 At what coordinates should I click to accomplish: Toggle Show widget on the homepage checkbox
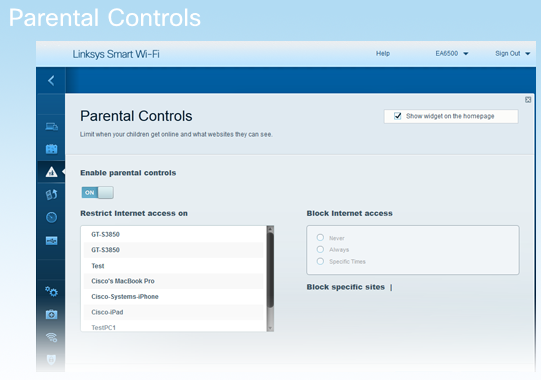[x=398, y=116]
